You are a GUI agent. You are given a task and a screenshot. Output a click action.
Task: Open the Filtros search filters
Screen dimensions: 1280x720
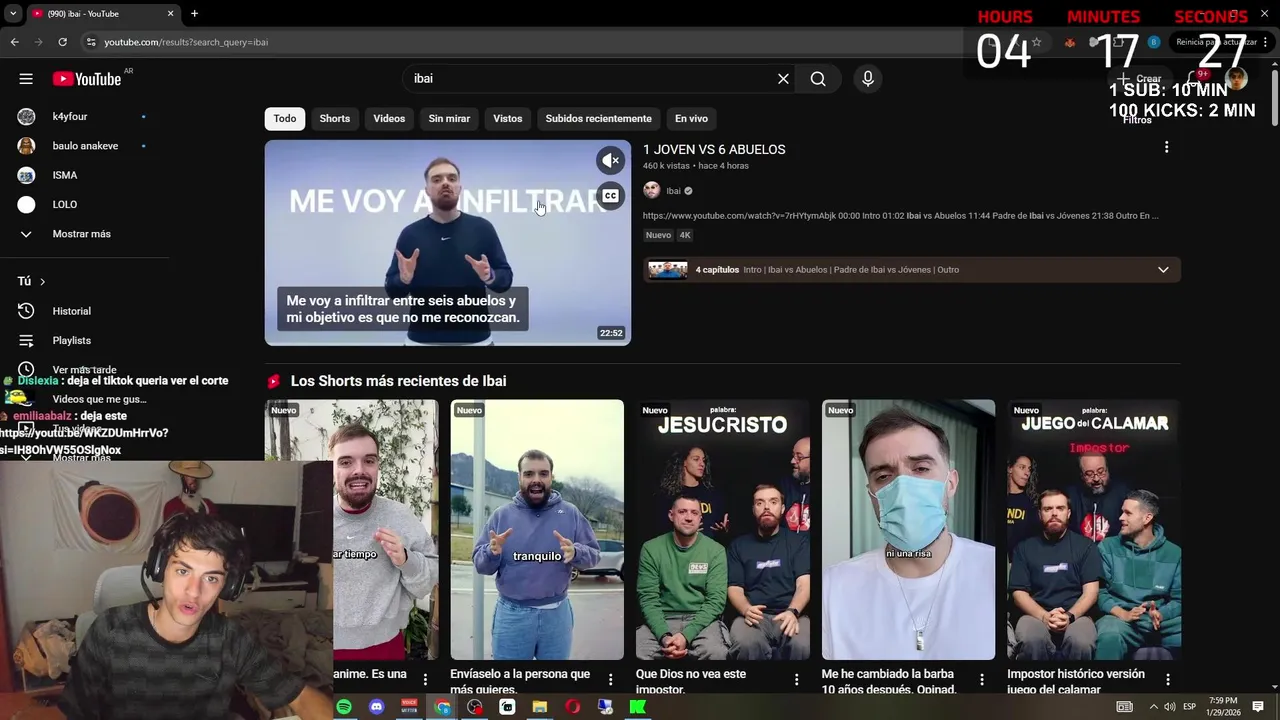[x=1137, y=119]
